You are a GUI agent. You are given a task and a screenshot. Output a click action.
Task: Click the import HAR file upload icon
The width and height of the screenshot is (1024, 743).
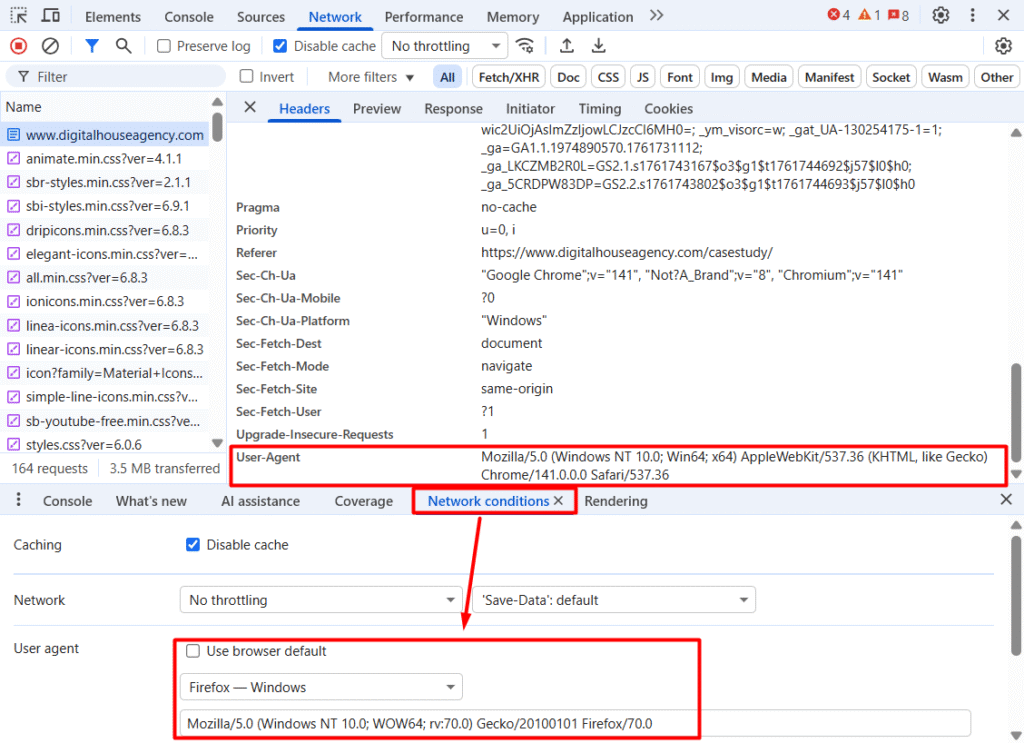pyautogui.click(x=567, y=46)
